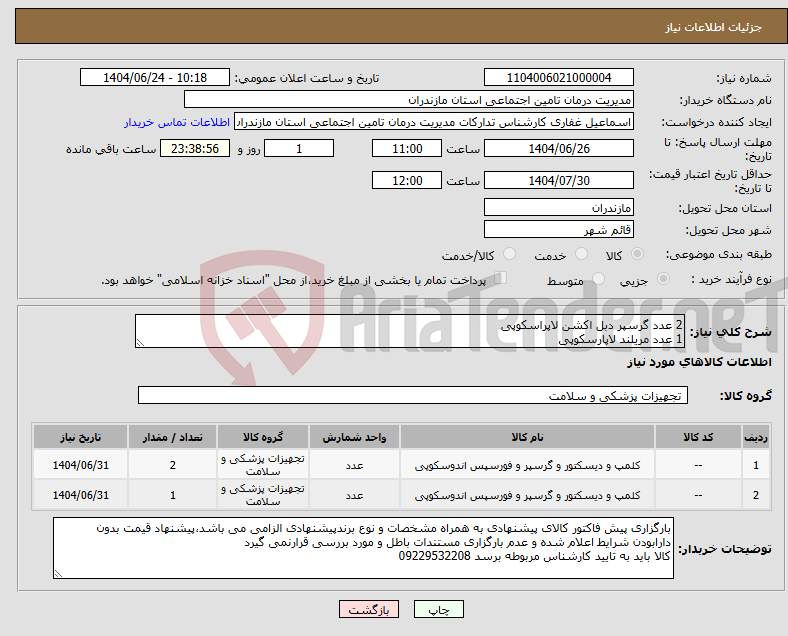Click the delivery city field قائم شهر
Viewport: 788px width, 636px height.
tap(558, 229)
